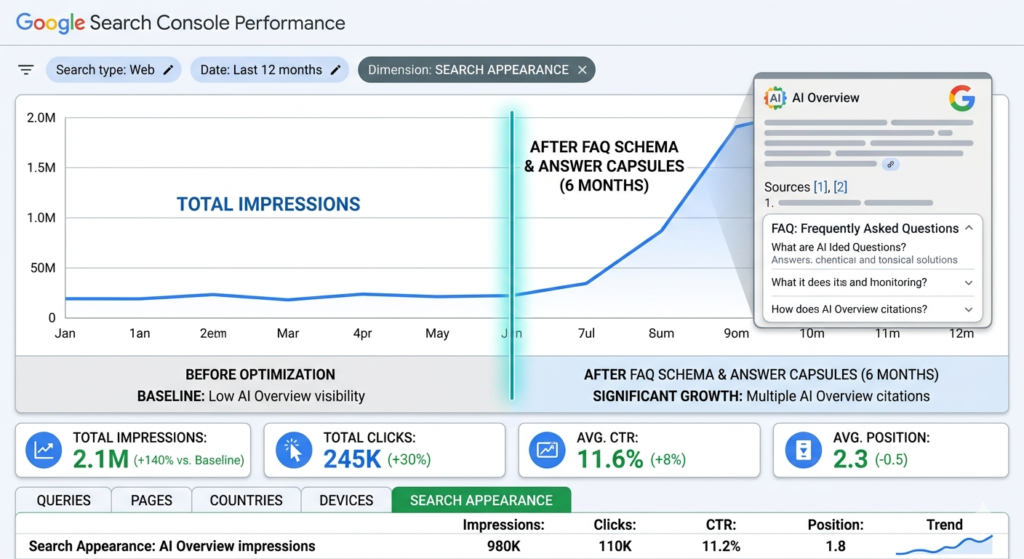
Task: Click 'SIGNIFICANT GROWTH: Multiple AI Overview citations' text
Action: click(761, 396)
